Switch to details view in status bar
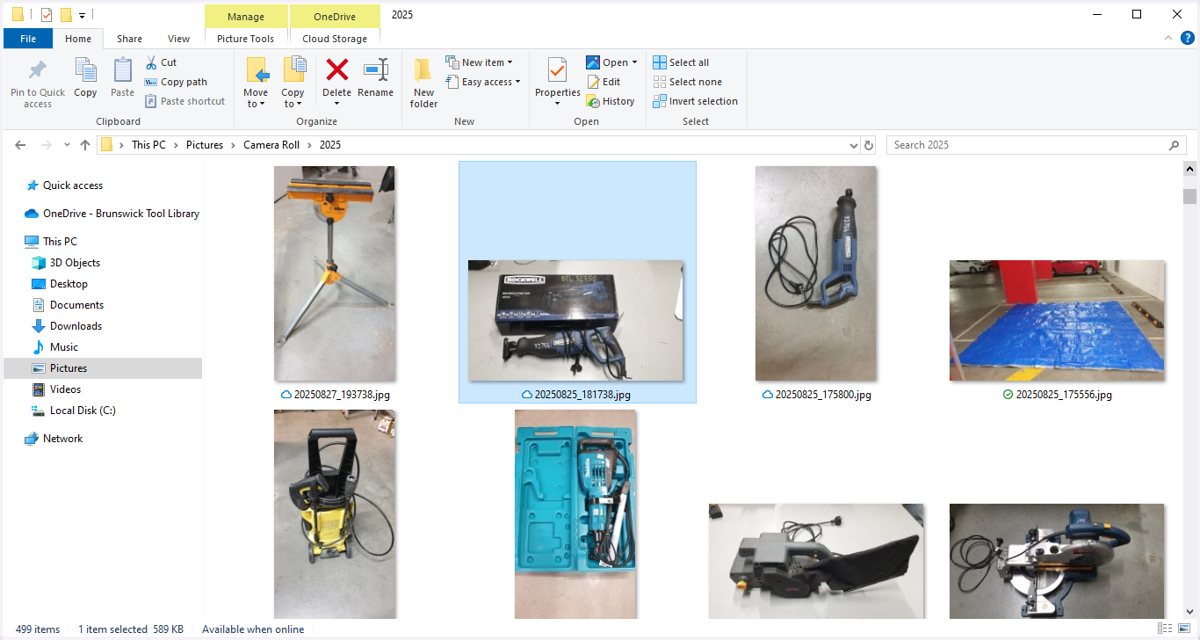 coord(1164,629)
